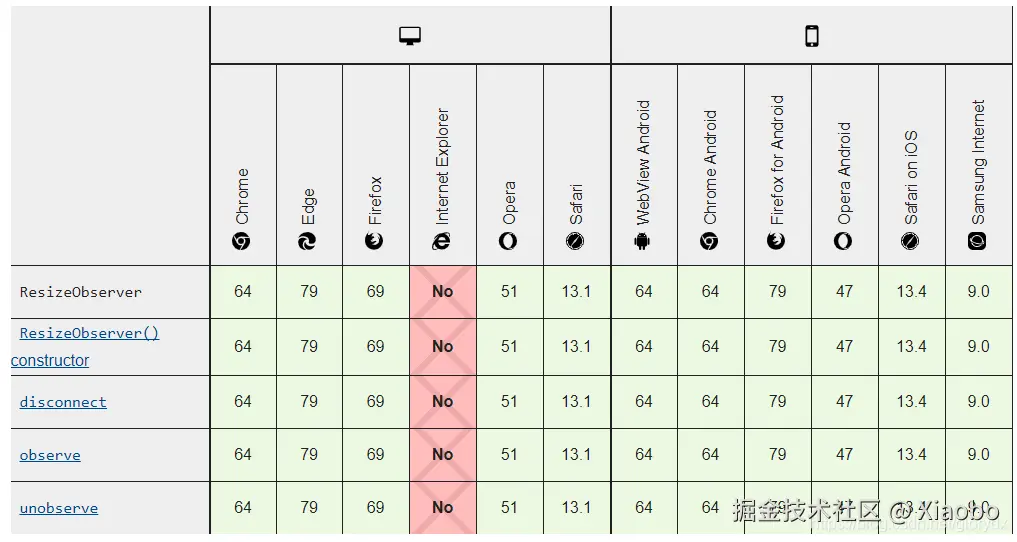This screenshot has height=542, width=1017.
Task: Click Safari 13.1 cell in the ResizeObserver row
Action: click(x=577, y=292)
